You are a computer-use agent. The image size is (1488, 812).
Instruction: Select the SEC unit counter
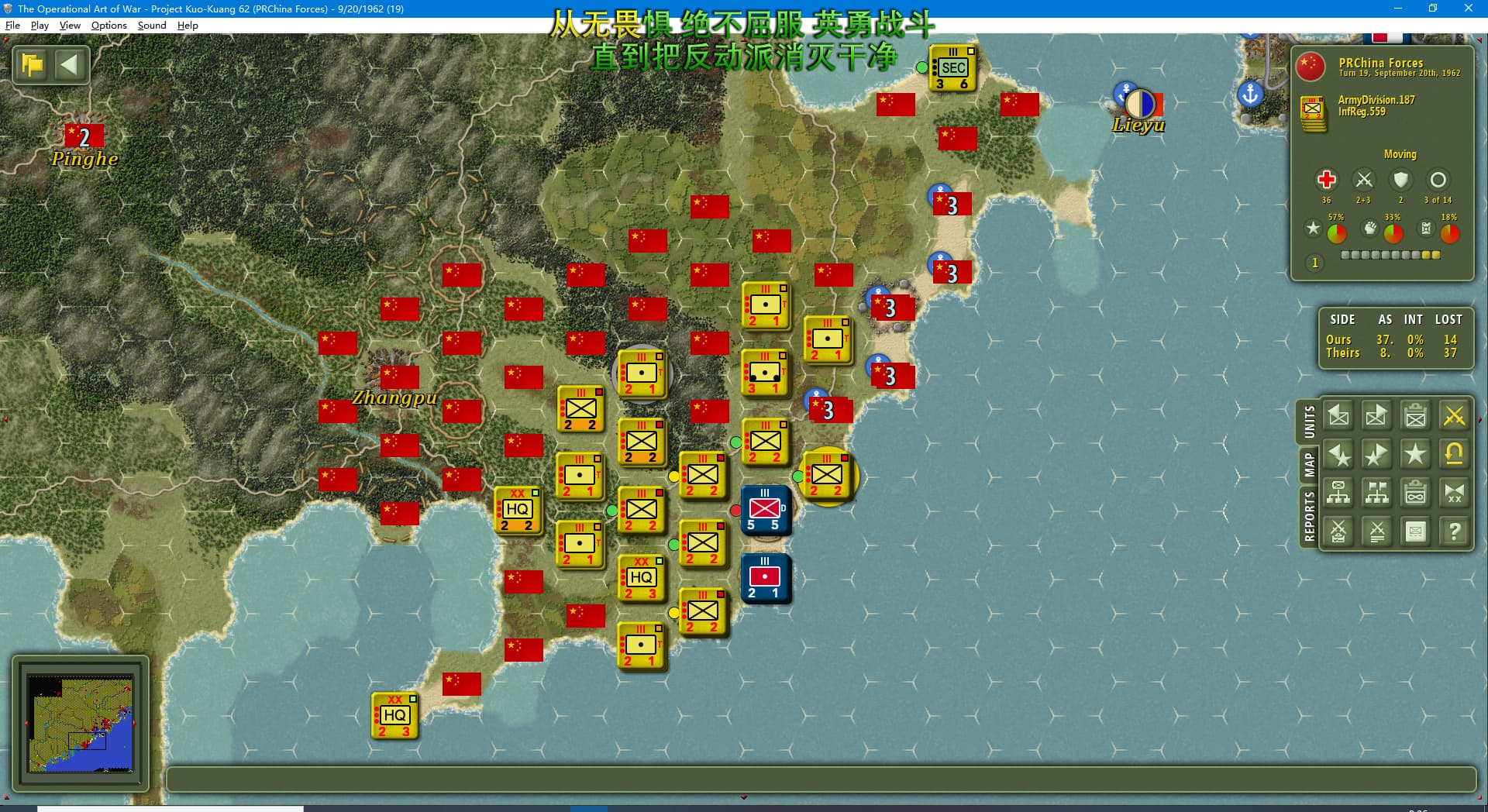952,68
